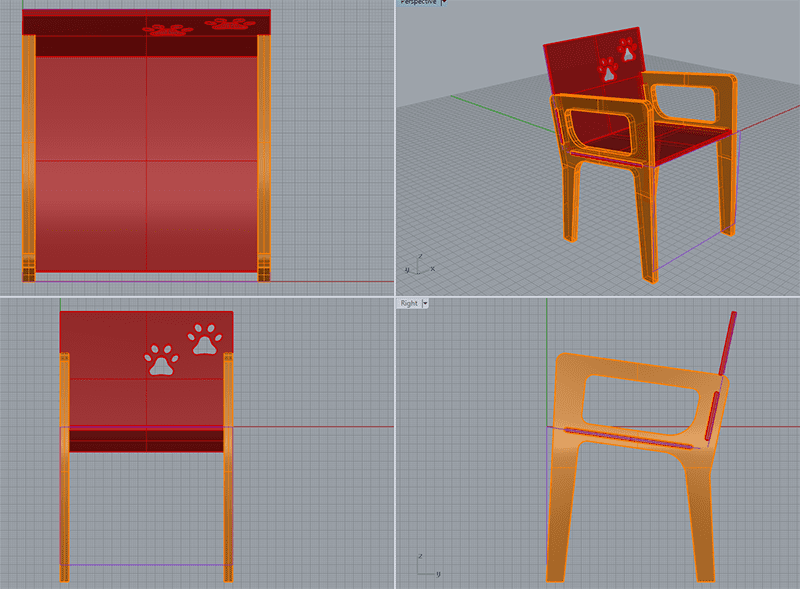Click the z axis label in the Right viewport gizmo
The image size is (800, 589).
420,556
